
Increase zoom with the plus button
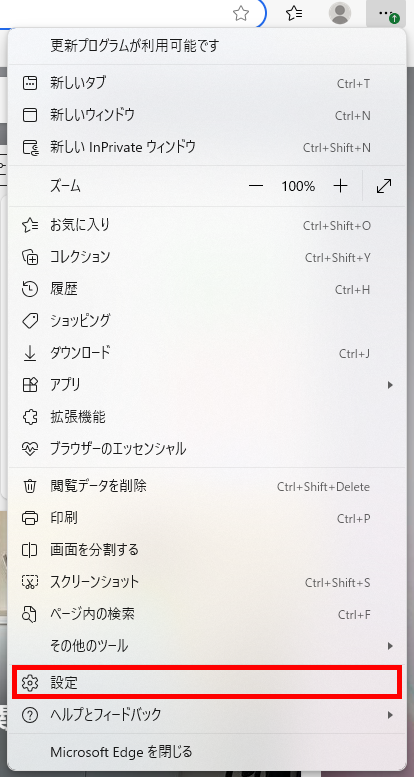point(340,186)
